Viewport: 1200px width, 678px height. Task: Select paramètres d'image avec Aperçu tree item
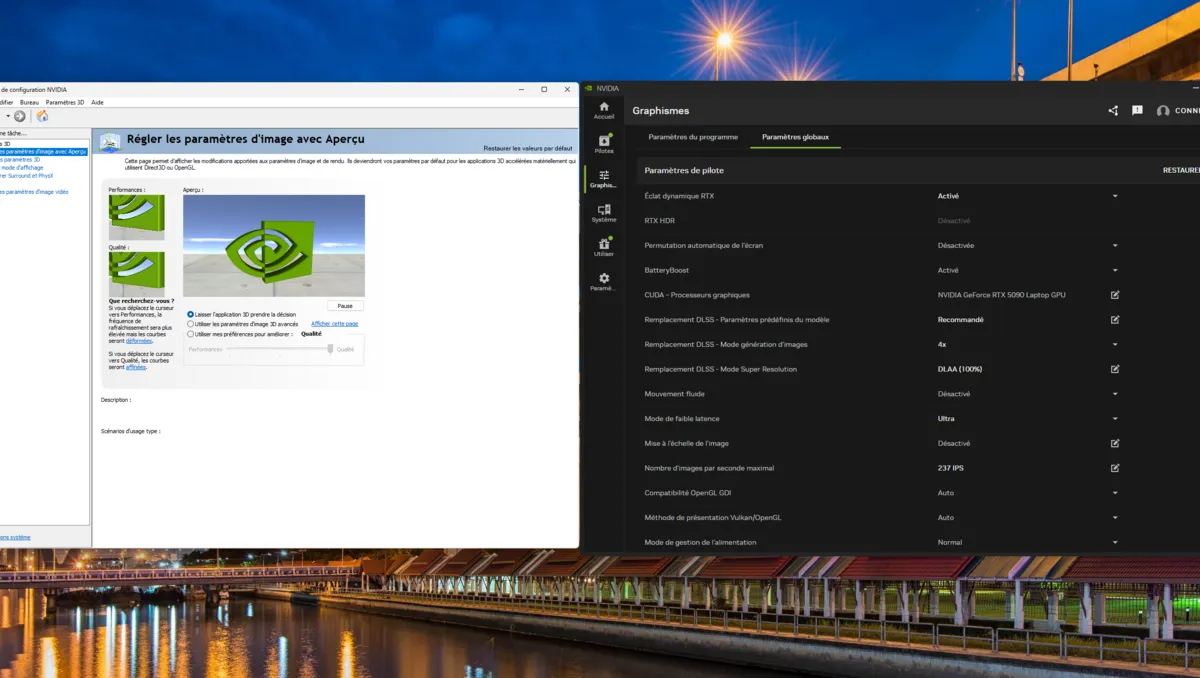43,151
